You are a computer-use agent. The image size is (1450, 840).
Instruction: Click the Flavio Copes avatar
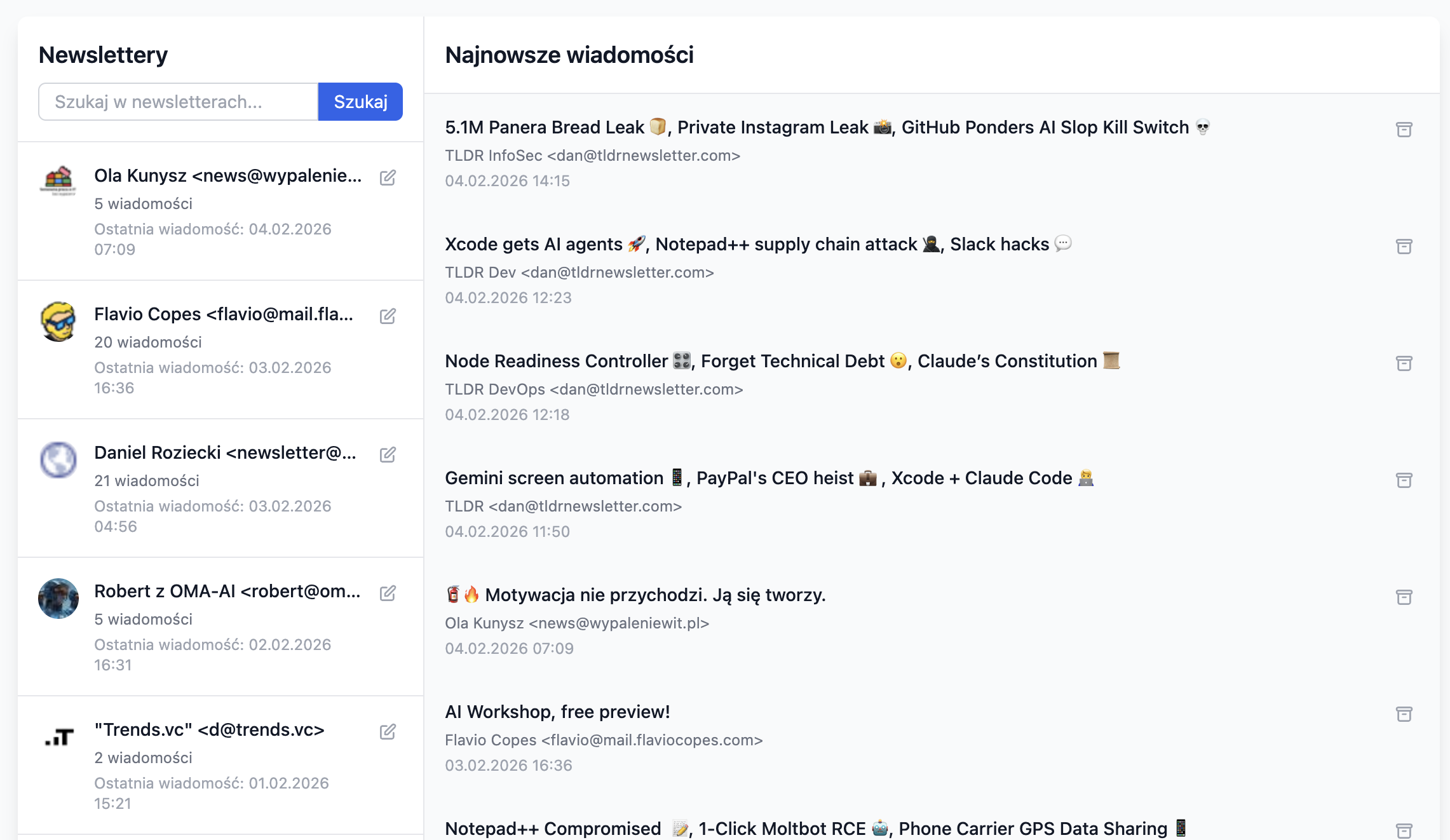(58, 320)
